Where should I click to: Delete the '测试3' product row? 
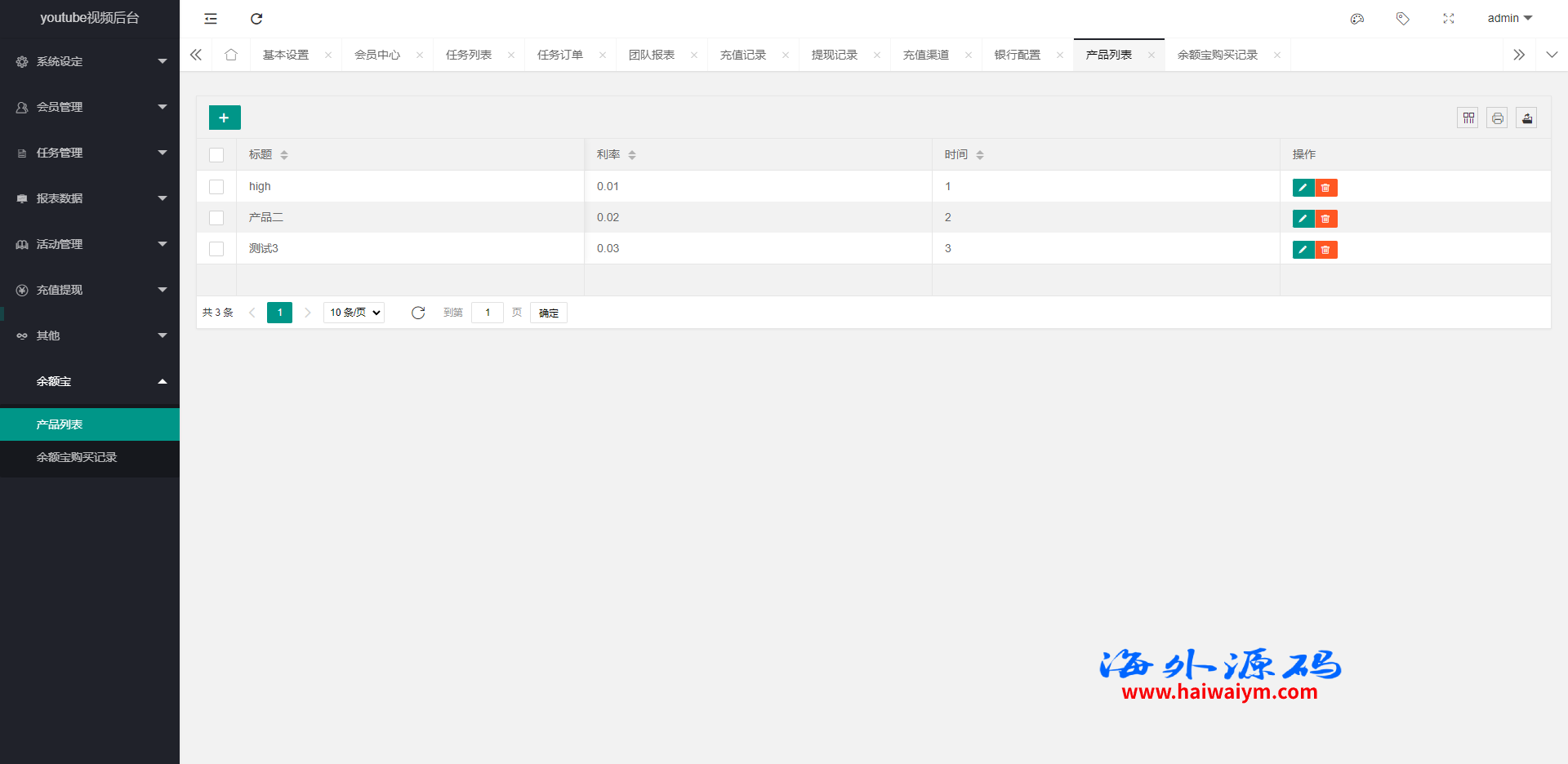[x=1325, y=250]
